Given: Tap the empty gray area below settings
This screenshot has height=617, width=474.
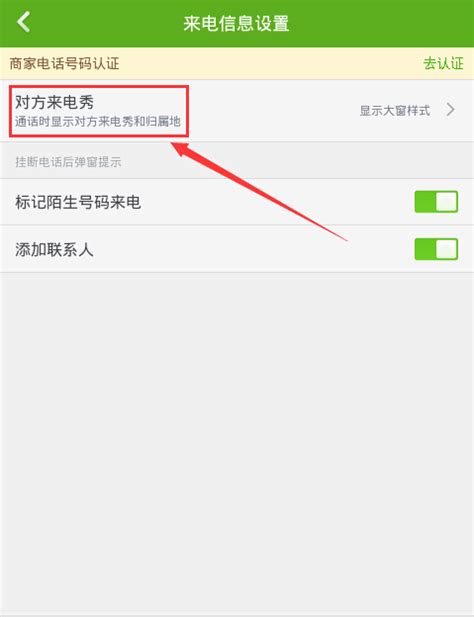Looking at the screenshot, I should click(x=237, y=441).
